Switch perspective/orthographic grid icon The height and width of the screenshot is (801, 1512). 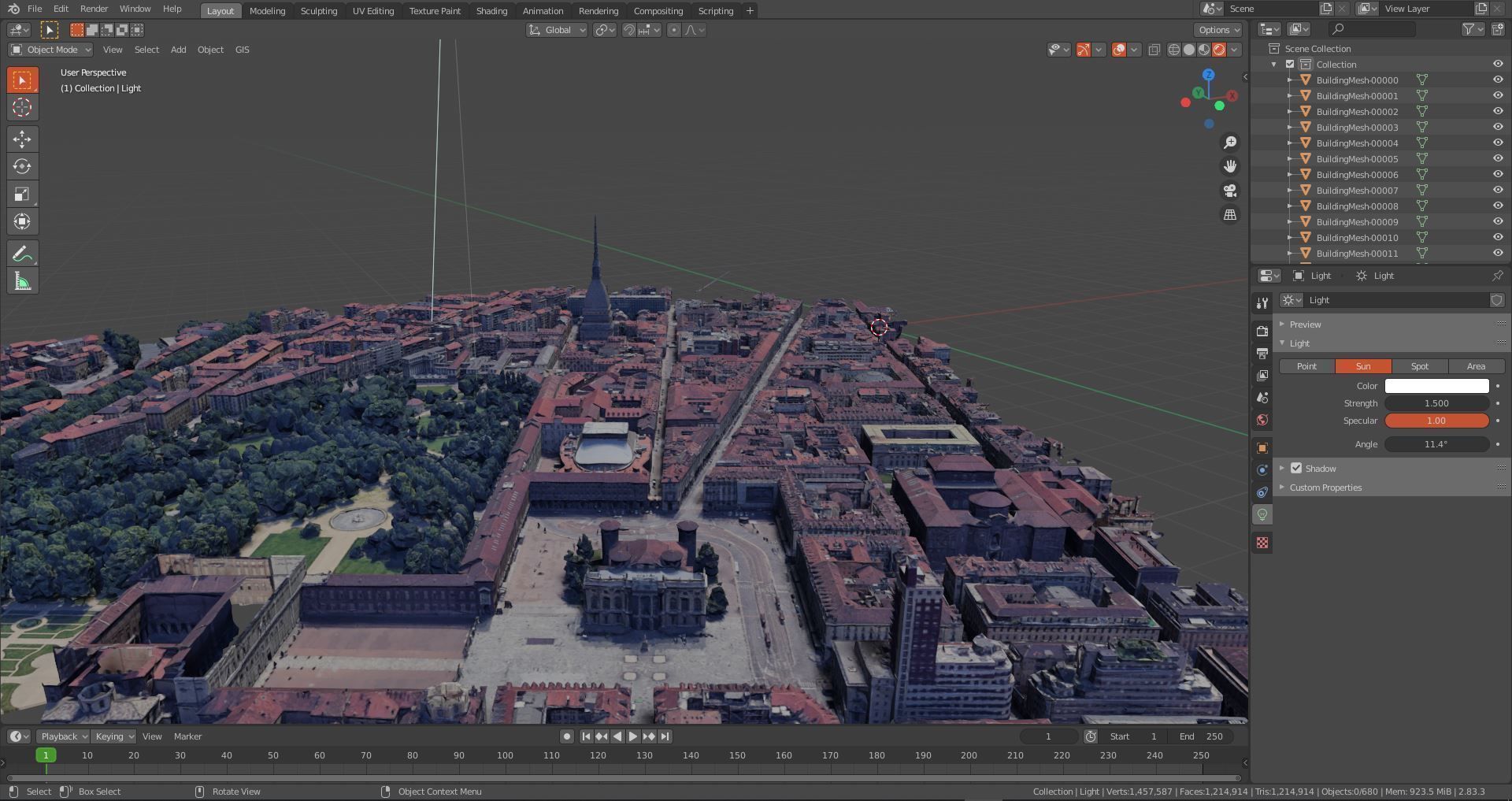[x=1229, y=214]
